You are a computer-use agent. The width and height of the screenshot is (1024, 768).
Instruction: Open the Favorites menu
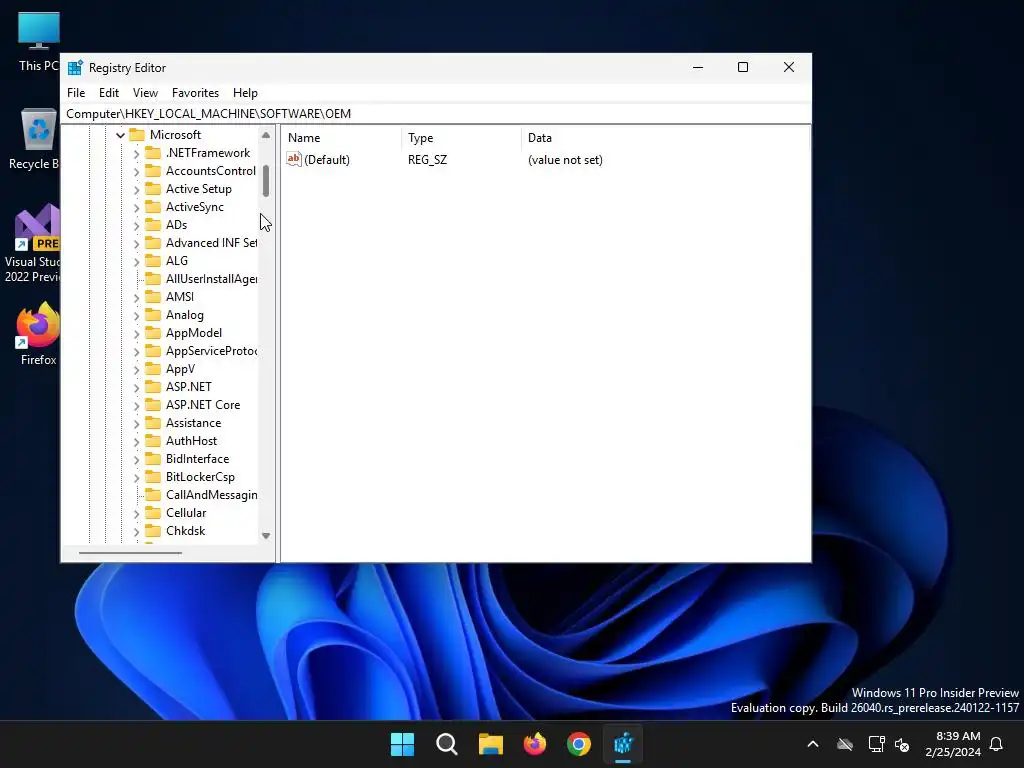[195, 93]
